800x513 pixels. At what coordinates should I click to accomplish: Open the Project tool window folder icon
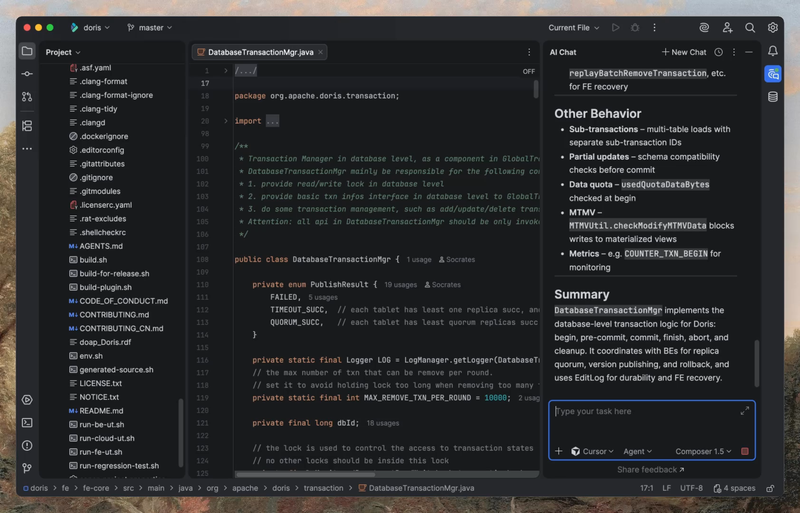27,51
